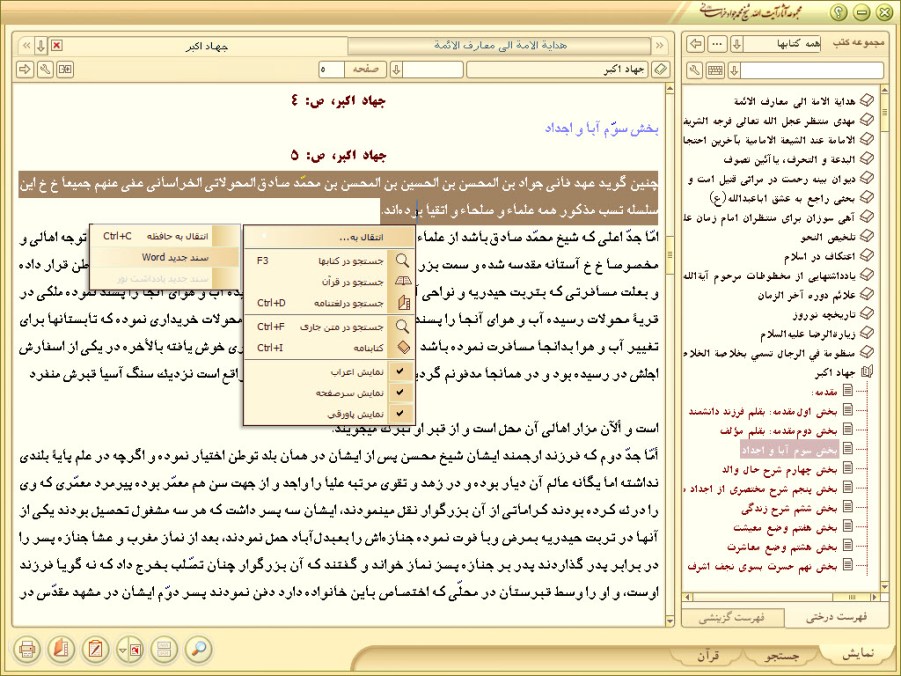Click the dictionary icon in context menu
Image resolution: width=901 pixels, height=676 pixels.
(x=403, y=302)
